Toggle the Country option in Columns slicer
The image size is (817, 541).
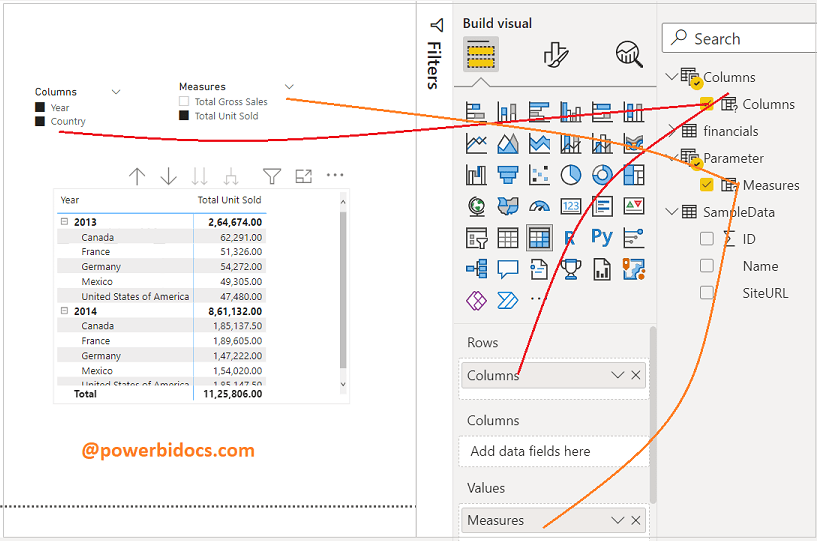40,121
